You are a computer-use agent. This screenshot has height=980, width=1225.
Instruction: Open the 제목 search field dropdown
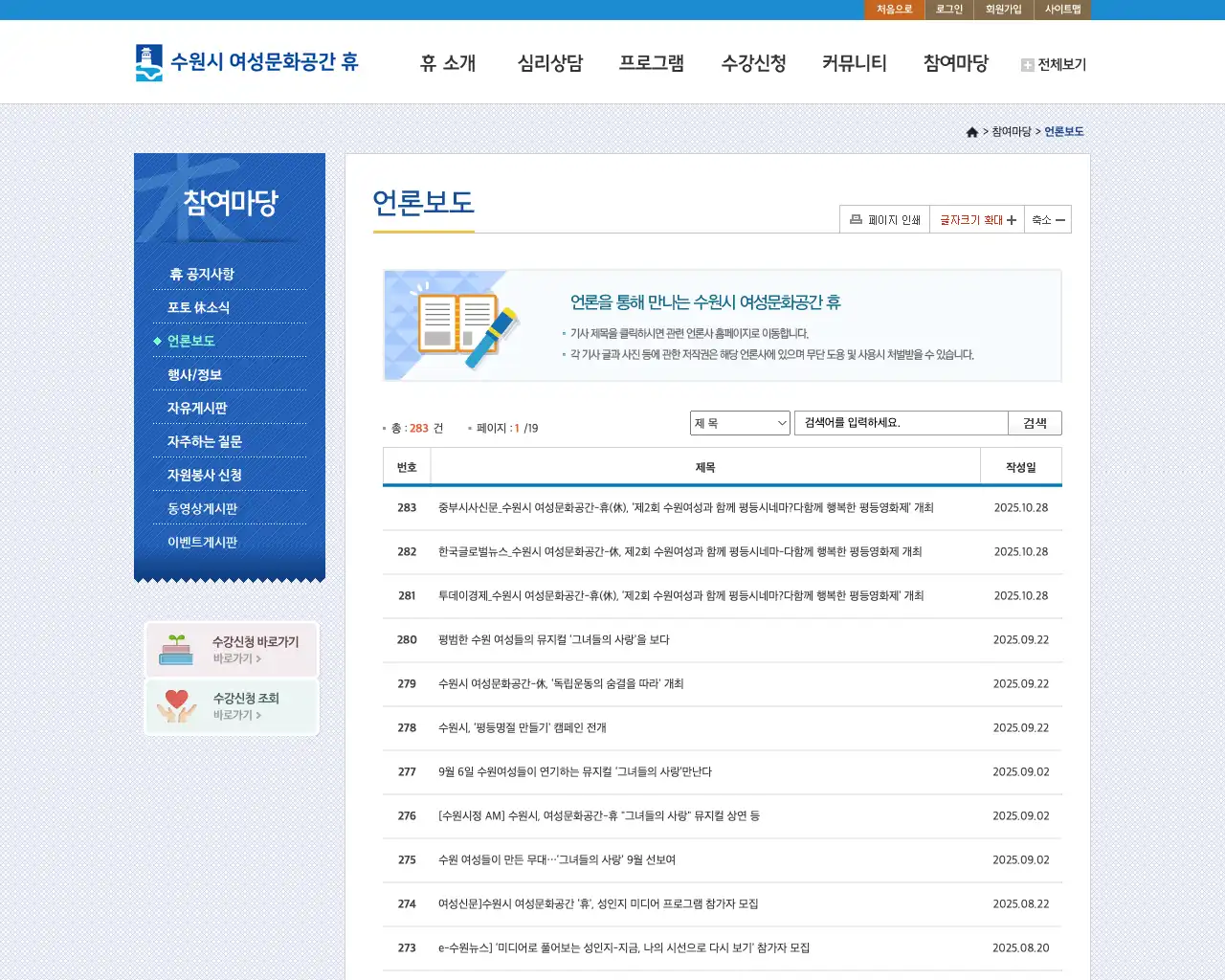[739, 422]
